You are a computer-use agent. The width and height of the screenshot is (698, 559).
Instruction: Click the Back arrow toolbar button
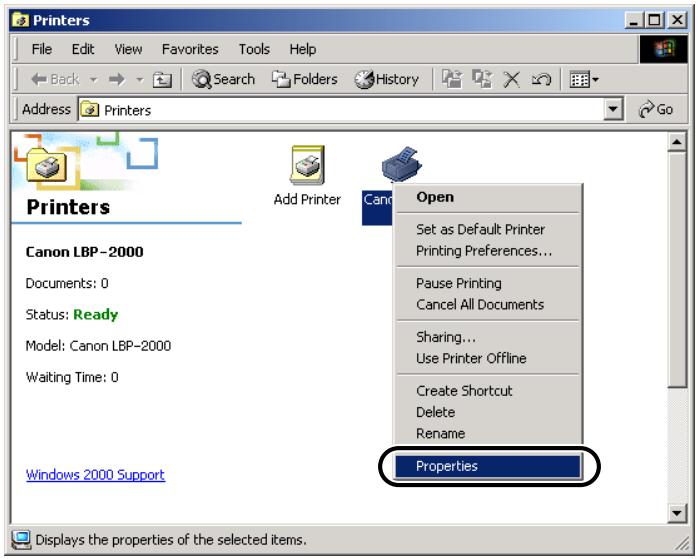pos(55,80)
